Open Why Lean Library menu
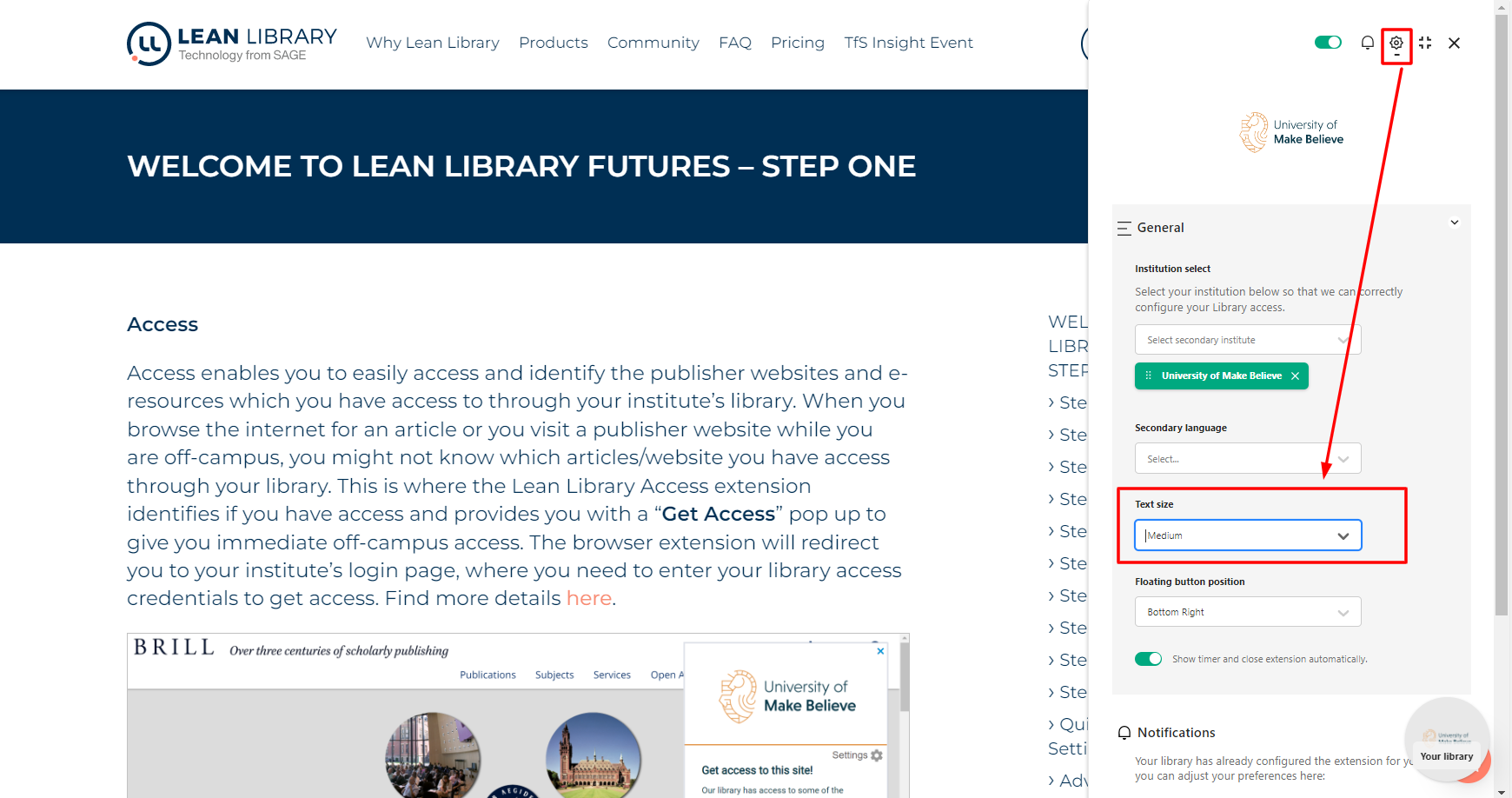 (433, 43)
